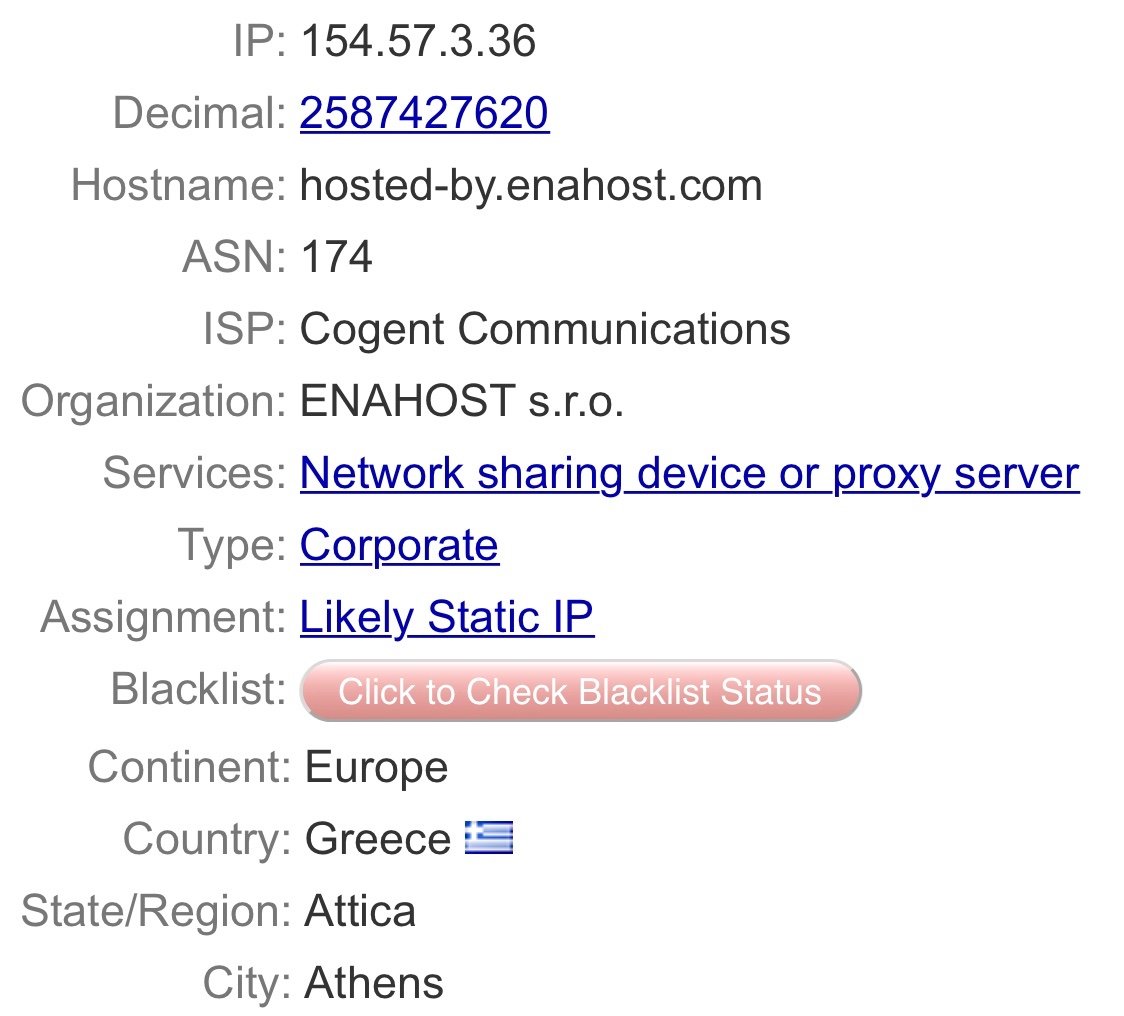Viewport: 1124px width, 1016px height.
Task: Click the IP address 154.57.3.36
Action: point(418,42)
